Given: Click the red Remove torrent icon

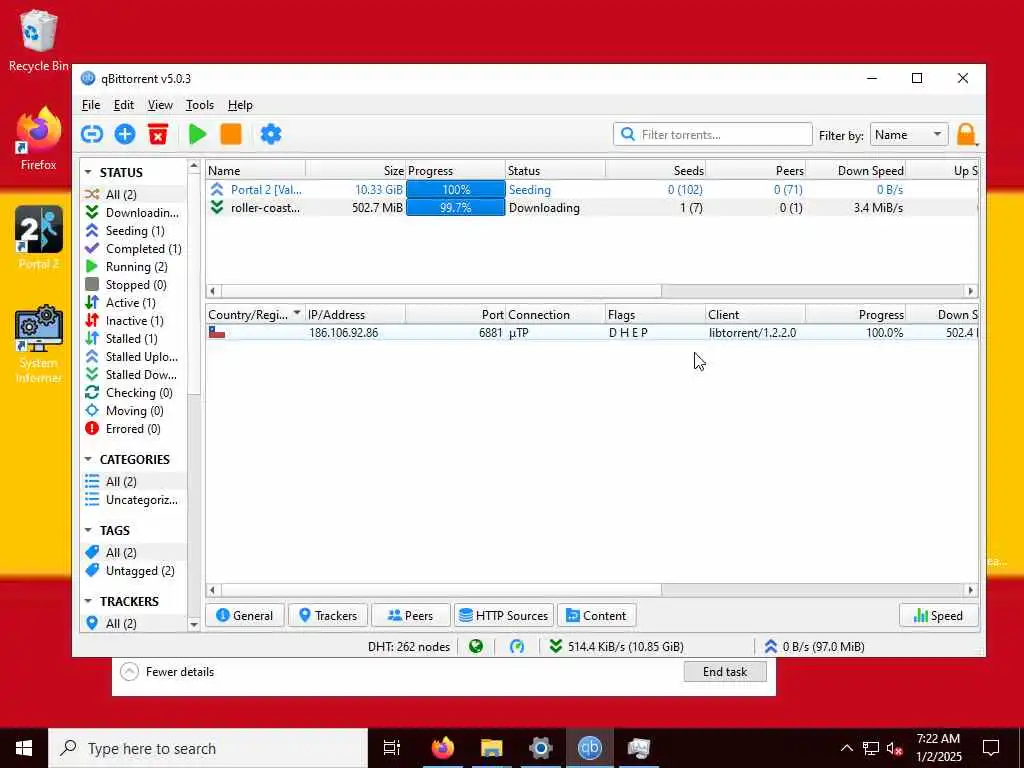Looking at the screenshot, I should point(158,135).
